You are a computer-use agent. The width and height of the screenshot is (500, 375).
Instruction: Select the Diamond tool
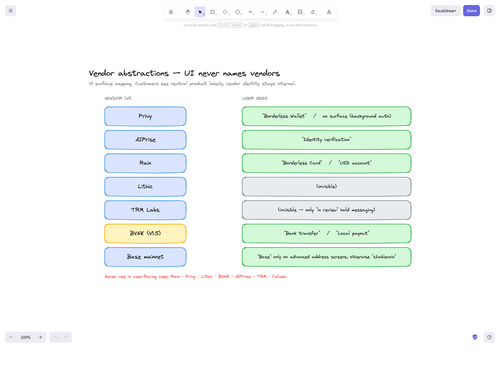225,12
